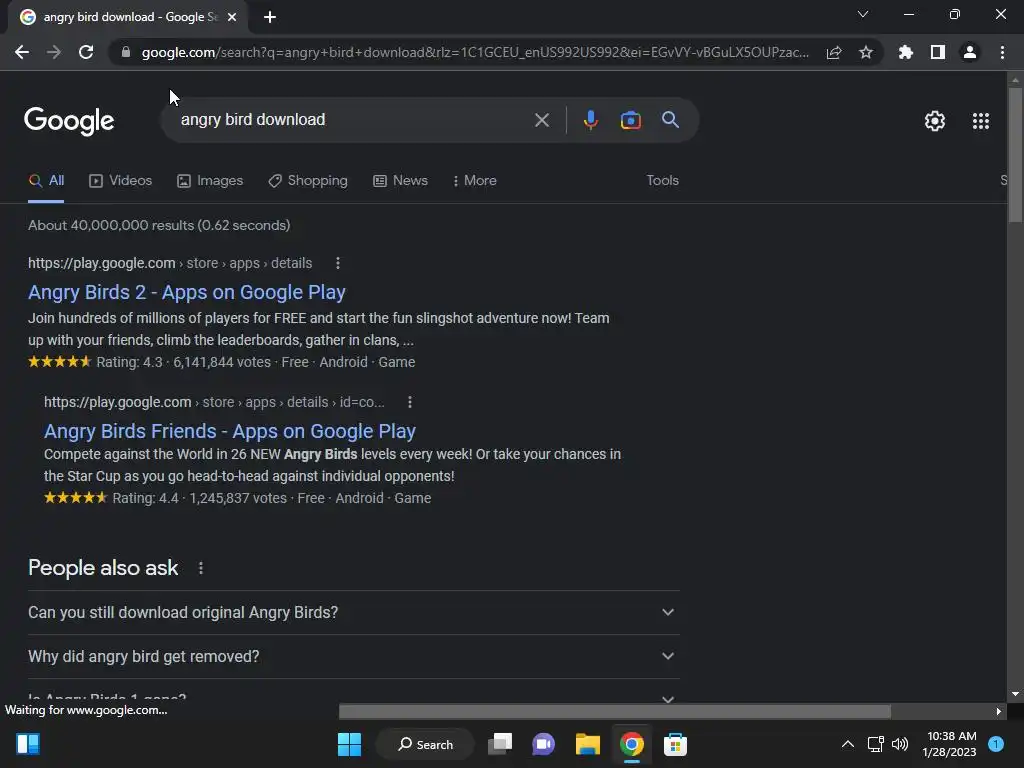
Task: Focus the angry bird download search box
Action: point(353,120)
